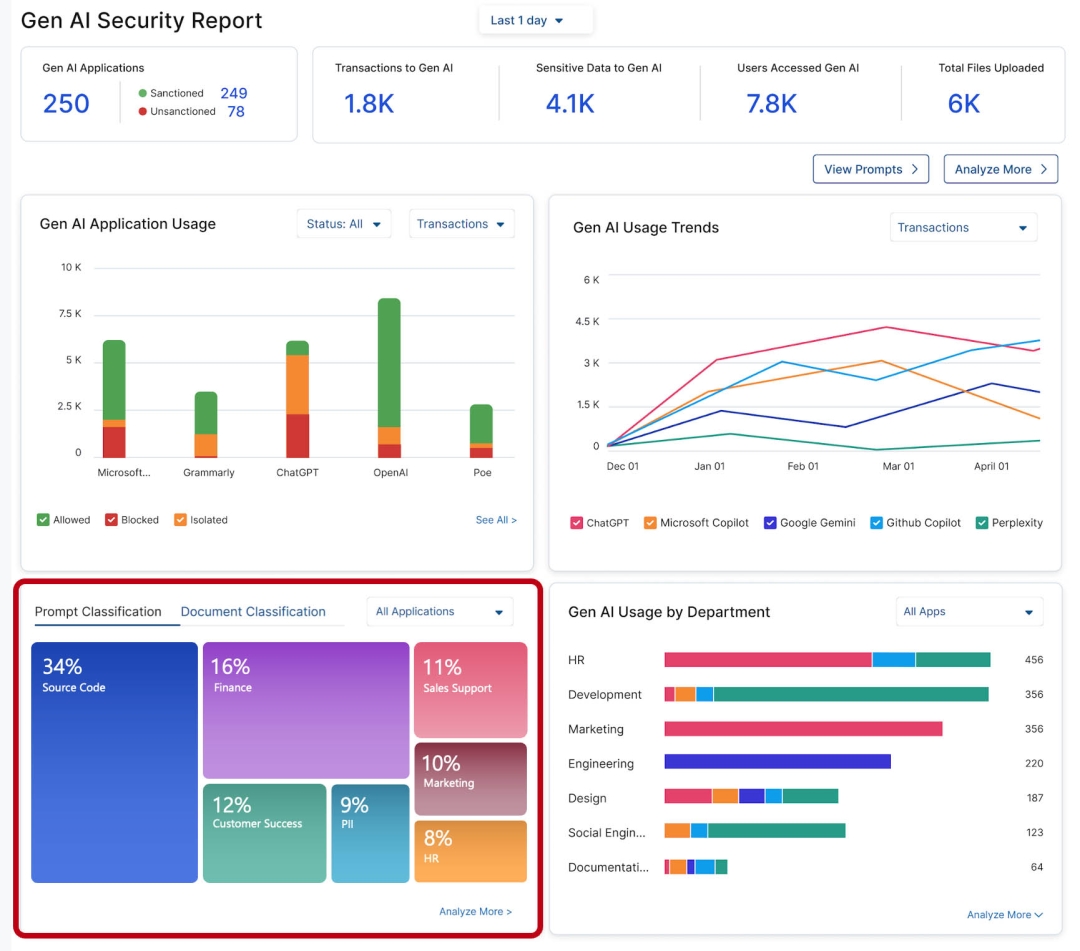This screenshot has height=951, width=1080.
Task: Uncheck Microsoft Copilot trend checkbox
Action: click(x=650, y=523)
